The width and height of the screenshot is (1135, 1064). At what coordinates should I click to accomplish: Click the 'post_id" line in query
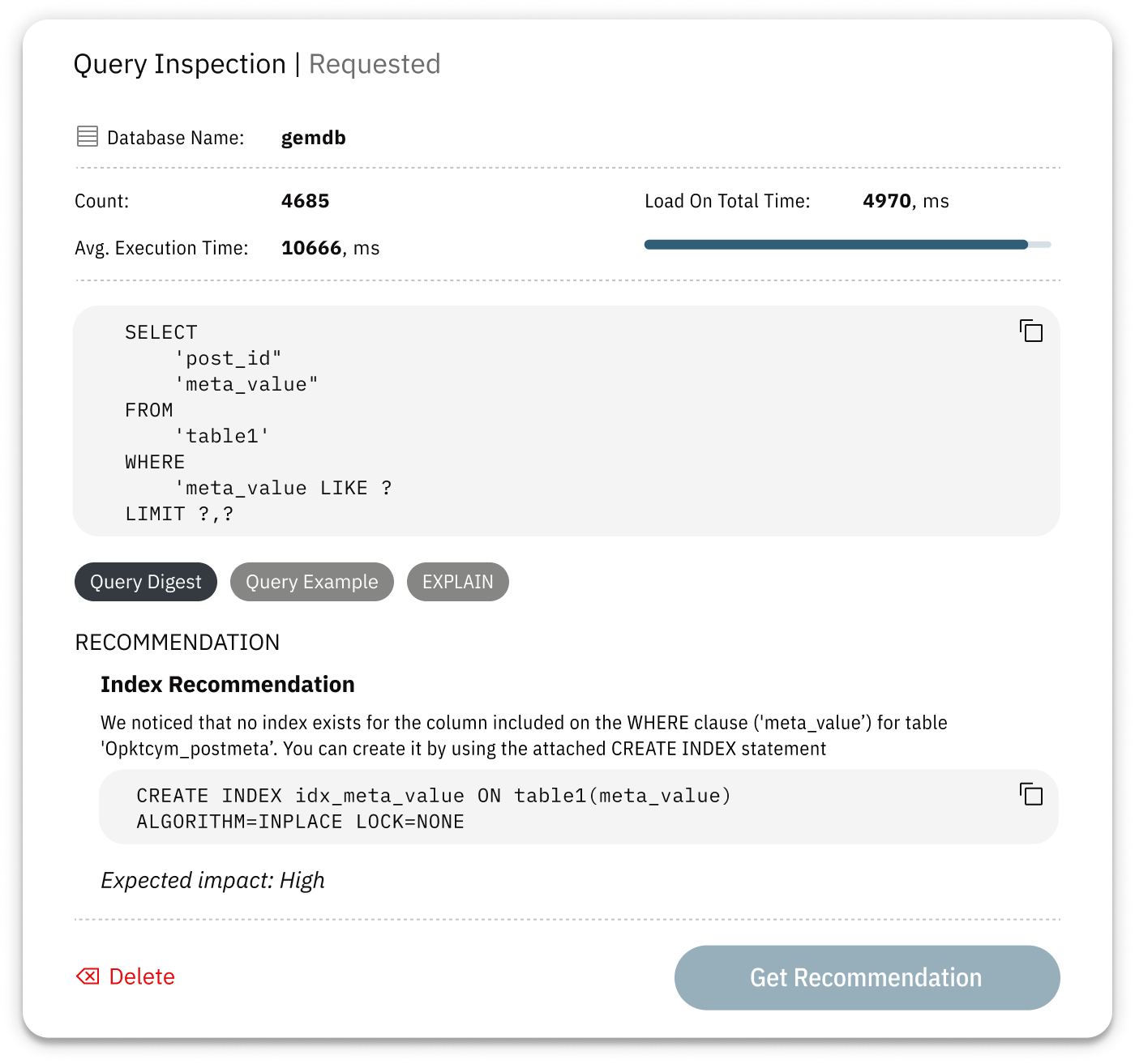229,358
